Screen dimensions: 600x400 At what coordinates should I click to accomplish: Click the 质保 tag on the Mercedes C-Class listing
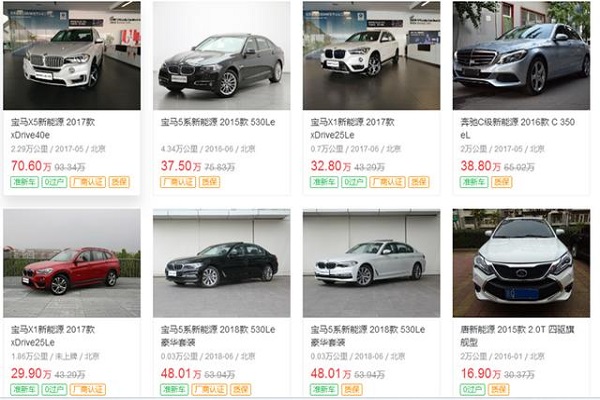point(501,182)
